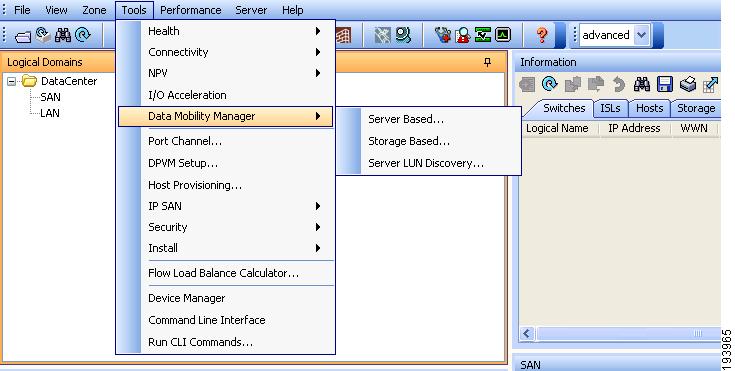The width and height of the screenshot is (735, 371).
Task: Select Server LUN Discovery… menu entry
Action: (x=426, y=163)
